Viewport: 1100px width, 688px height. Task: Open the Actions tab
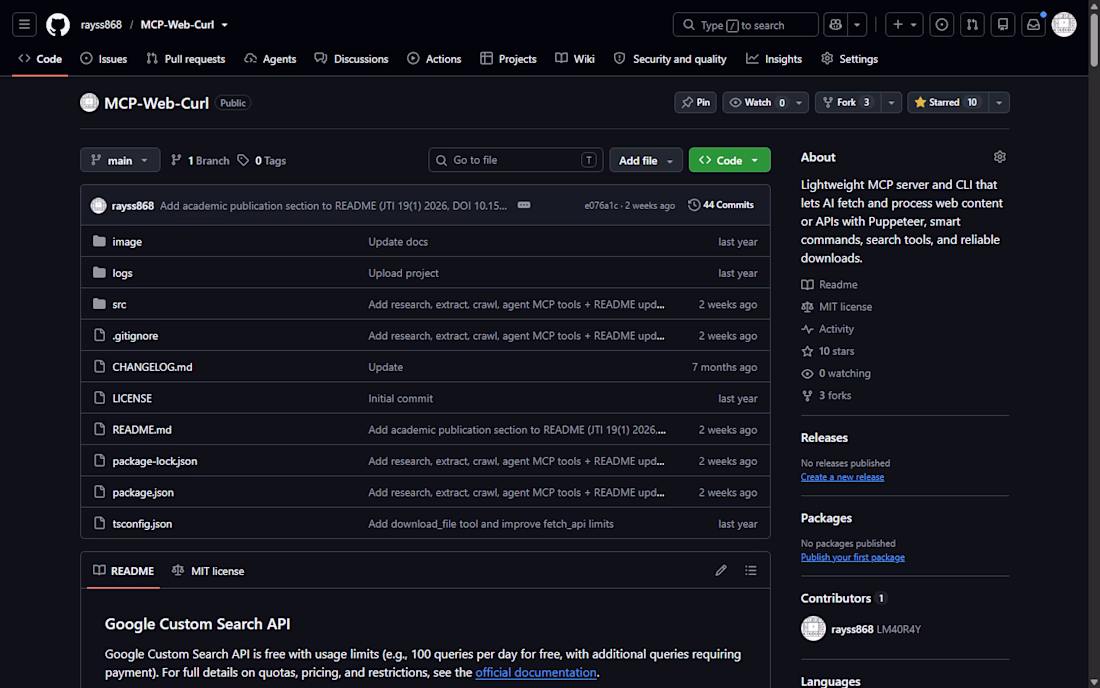point(434,59)
